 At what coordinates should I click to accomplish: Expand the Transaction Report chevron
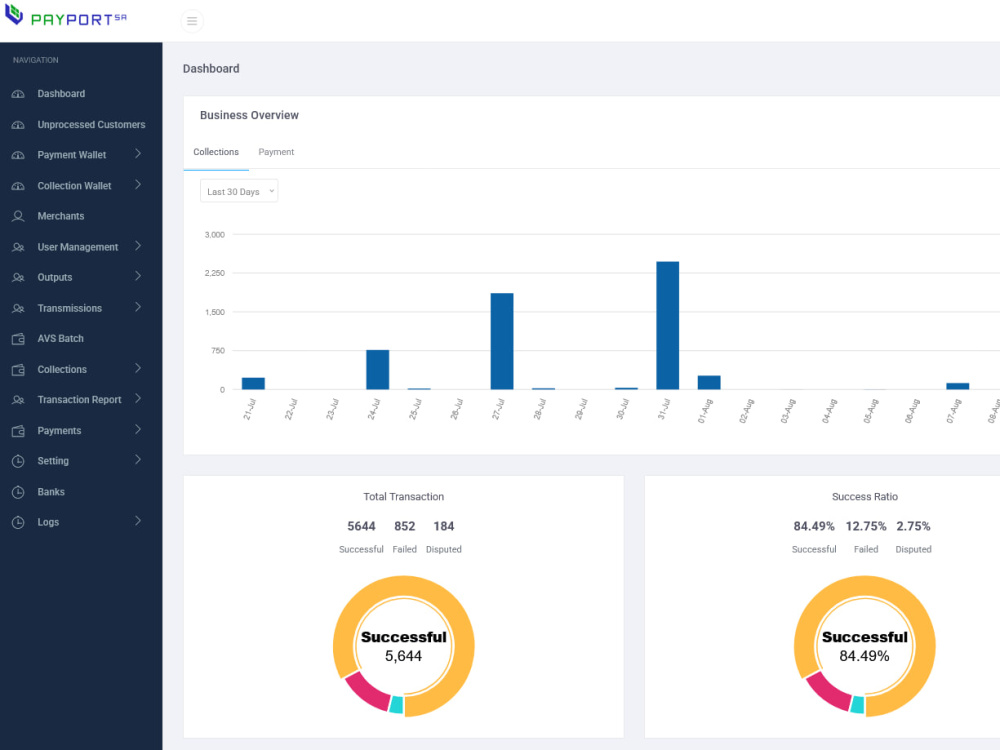pos(138,399)
